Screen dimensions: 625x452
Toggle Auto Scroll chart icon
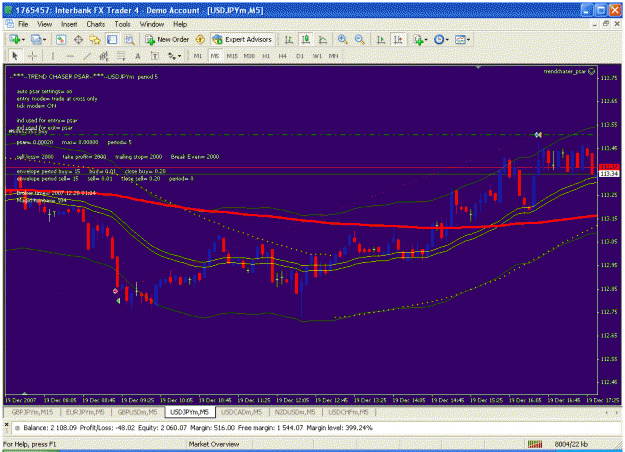pos(381,39)
